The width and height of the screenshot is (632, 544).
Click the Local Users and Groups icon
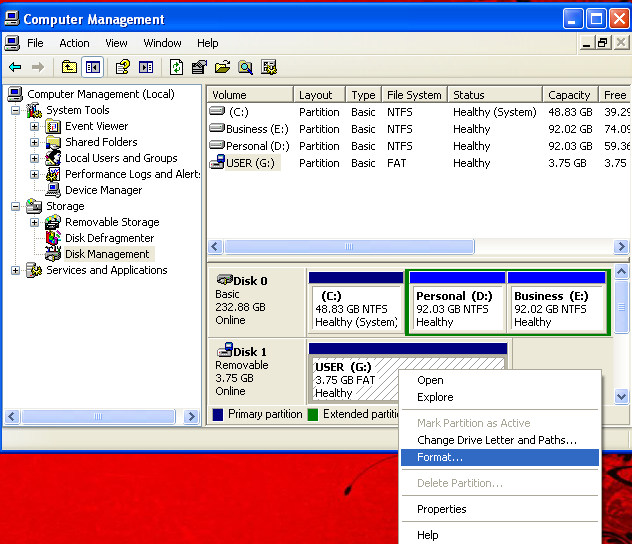click(x=53, y=158)
